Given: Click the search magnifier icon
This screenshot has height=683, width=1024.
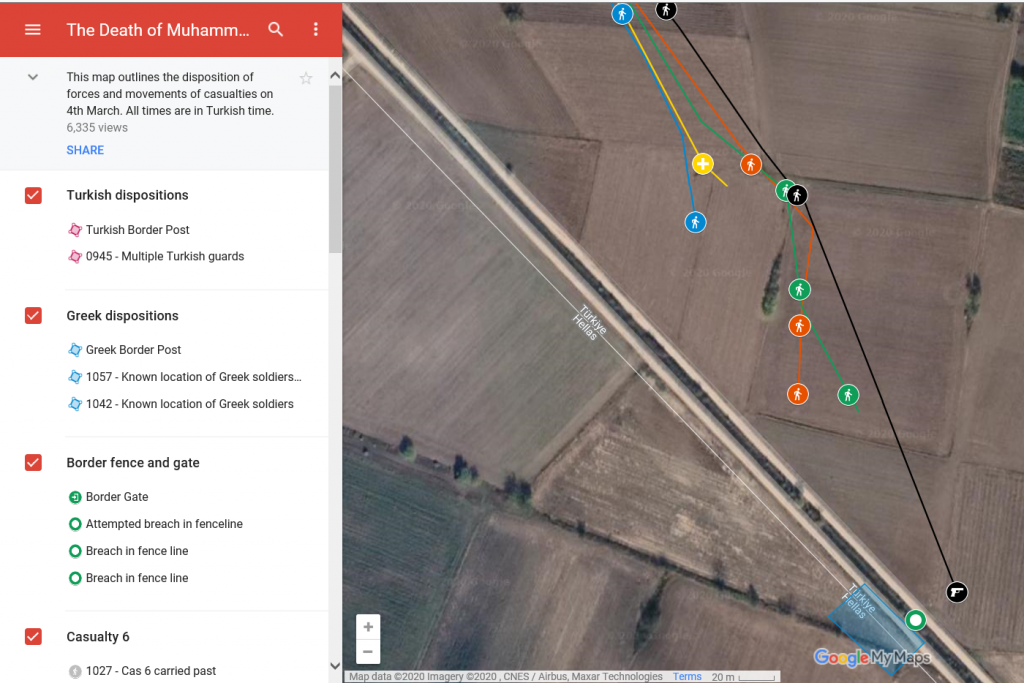Looking at the screenshot, I should (276, 29).
